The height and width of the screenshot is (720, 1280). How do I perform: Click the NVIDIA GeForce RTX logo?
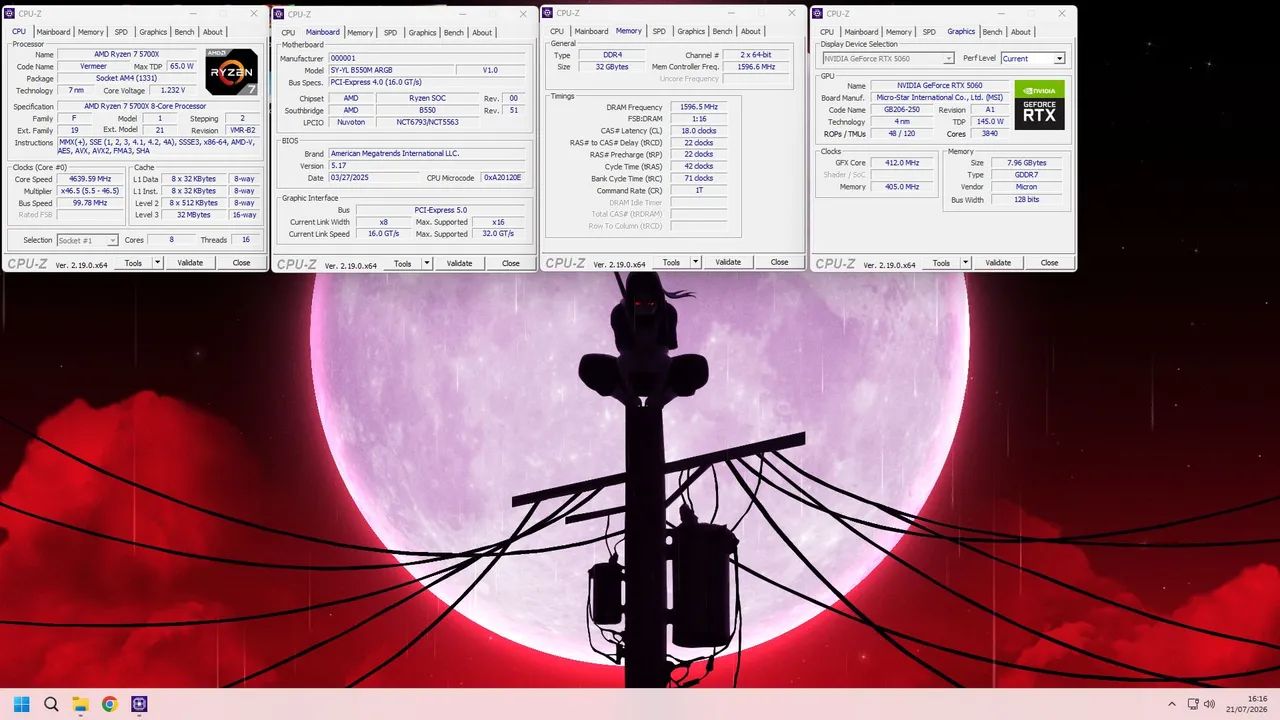(x=1040, y=105)
